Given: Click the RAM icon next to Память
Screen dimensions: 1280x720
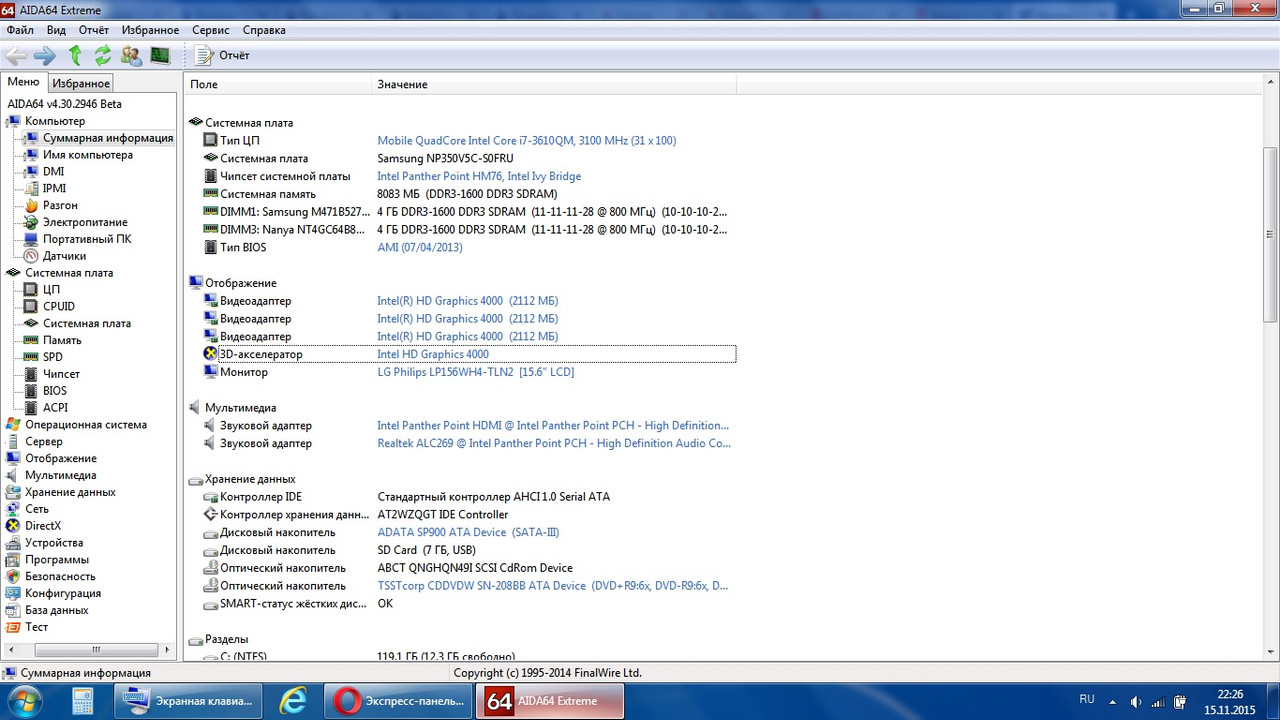Looking at the screenshot, I should (x=31, y=340).
